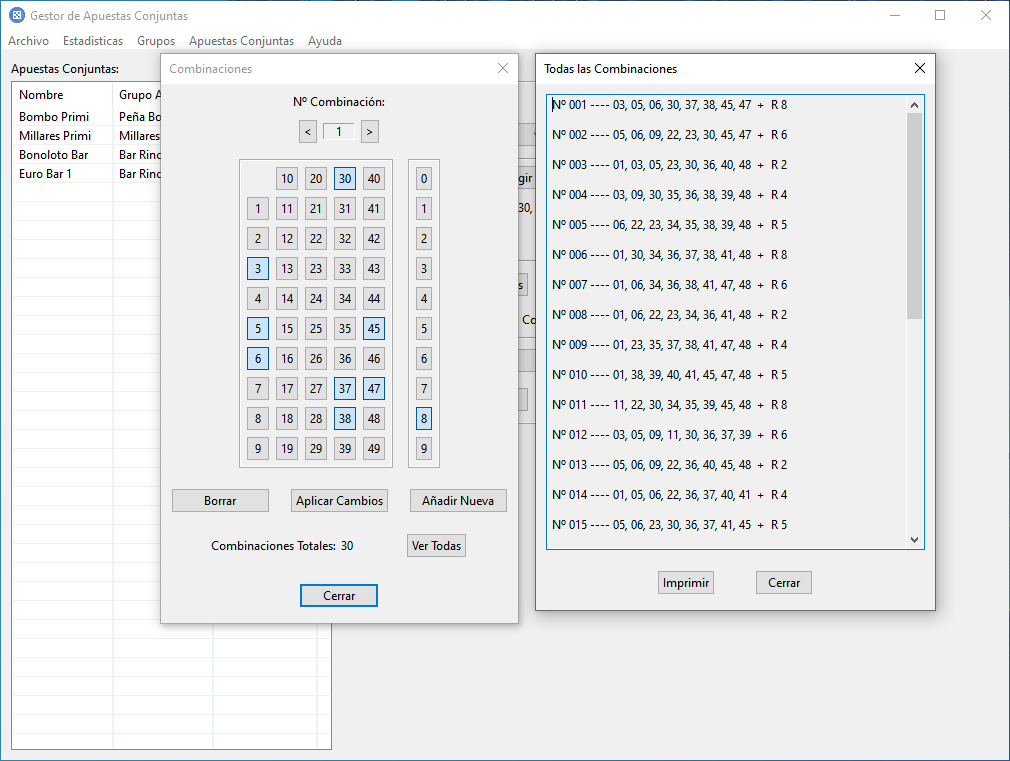Click combination Nº 008 line in the list

pos(669,315)
